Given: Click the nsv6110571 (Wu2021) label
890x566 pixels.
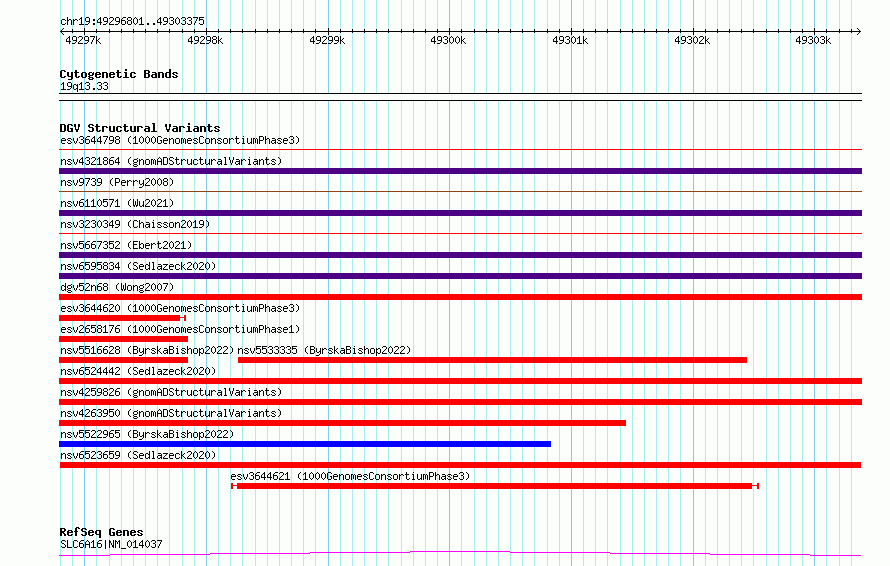Looking at the screenshot, I should [117, 203].
